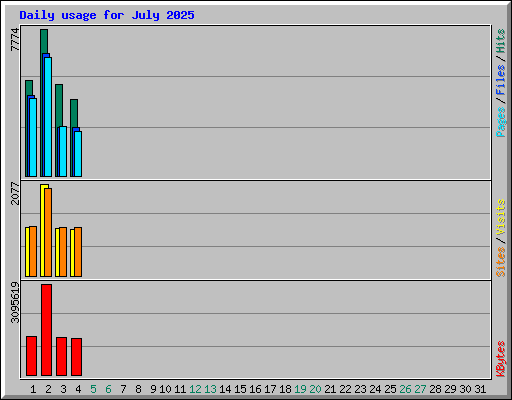Click the Sites legend label
Viewport: 512px width, 400px height.
[500, 262]
